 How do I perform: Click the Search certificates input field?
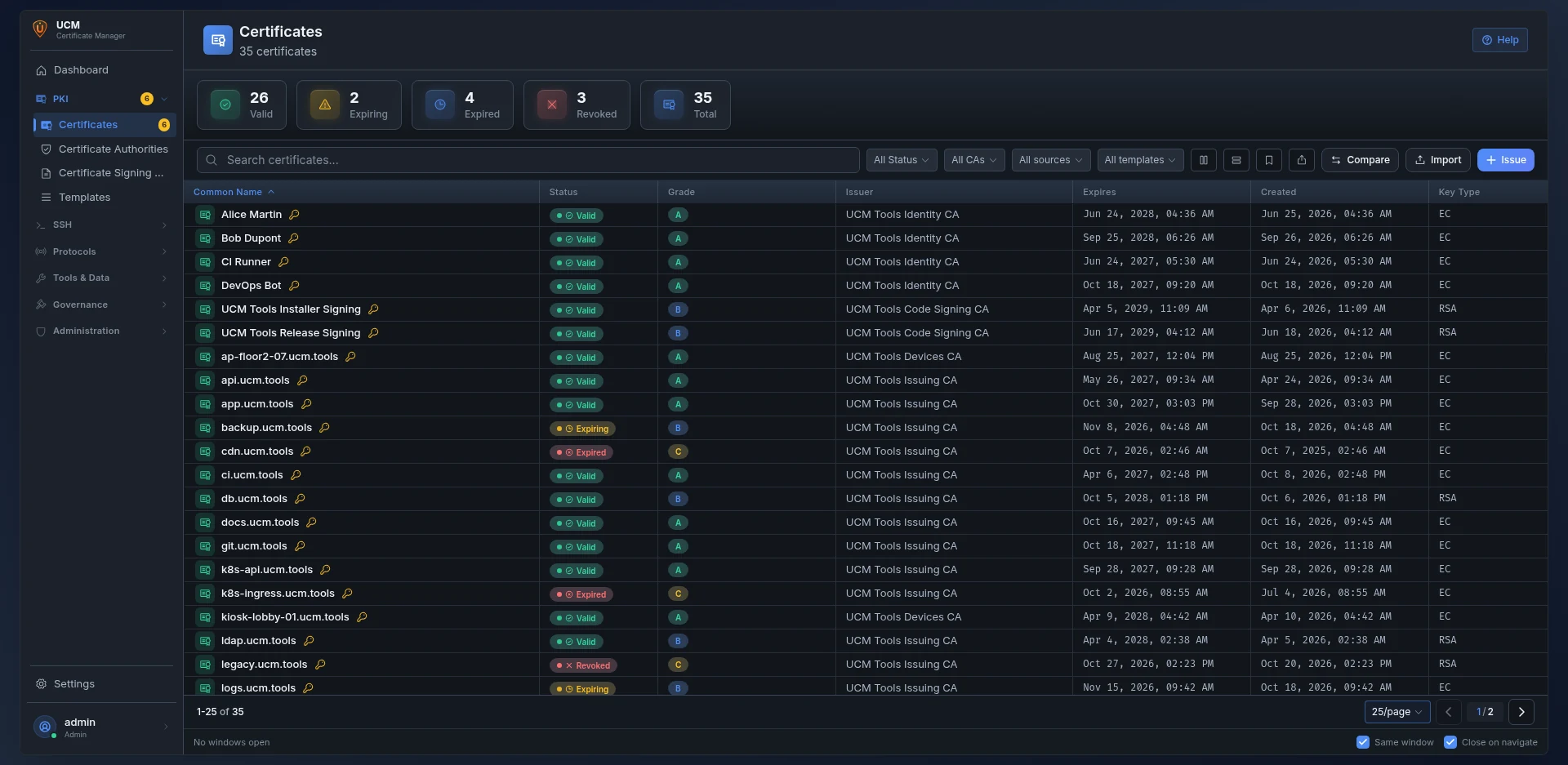point(528,160)
